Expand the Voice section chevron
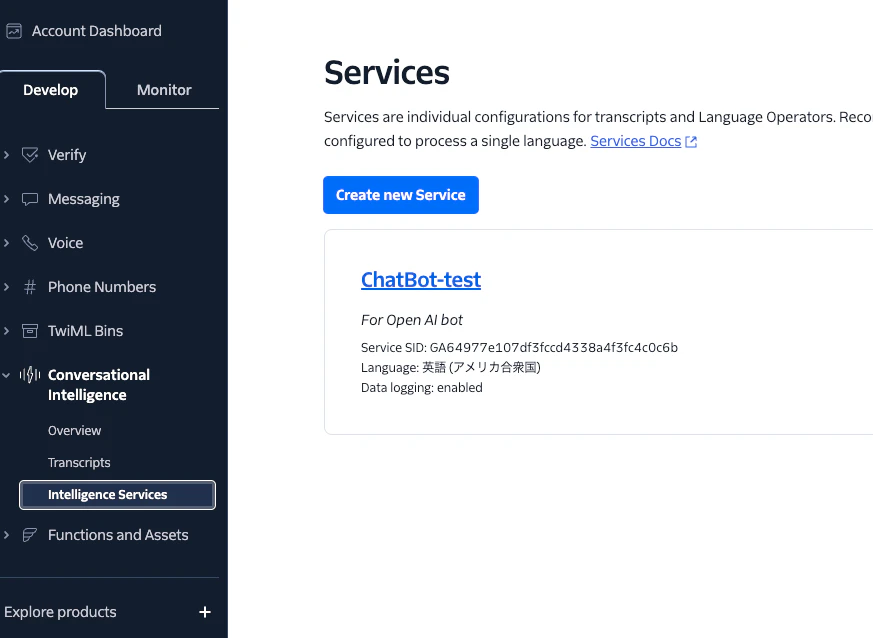 point(6,243)
